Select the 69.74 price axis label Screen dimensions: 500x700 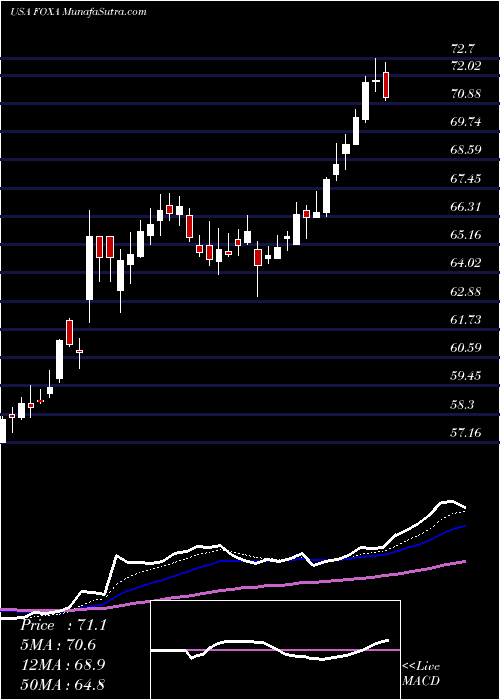(466, 122)
